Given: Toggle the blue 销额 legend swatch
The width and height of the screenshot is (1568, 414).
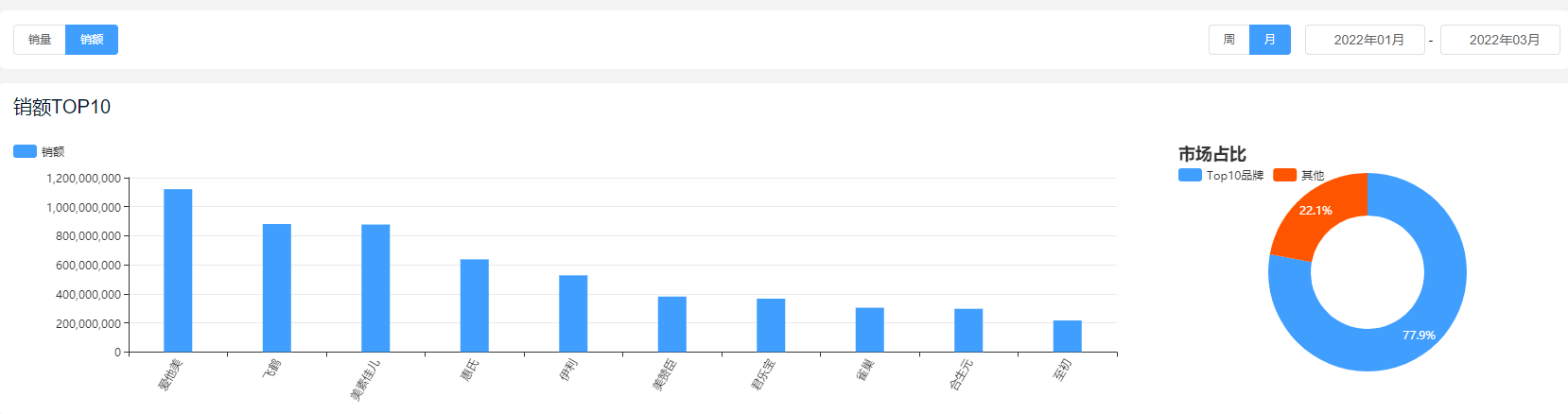Looking at the screenshot, I should 26,151.
